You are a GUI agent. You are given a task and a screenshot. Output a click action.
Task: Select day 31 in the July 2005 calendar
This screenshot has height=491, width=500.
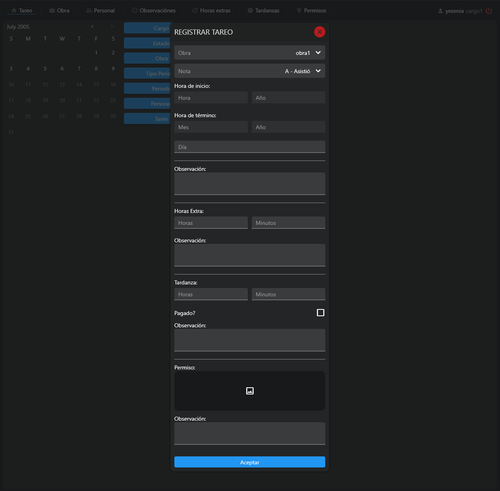point(11,132)
